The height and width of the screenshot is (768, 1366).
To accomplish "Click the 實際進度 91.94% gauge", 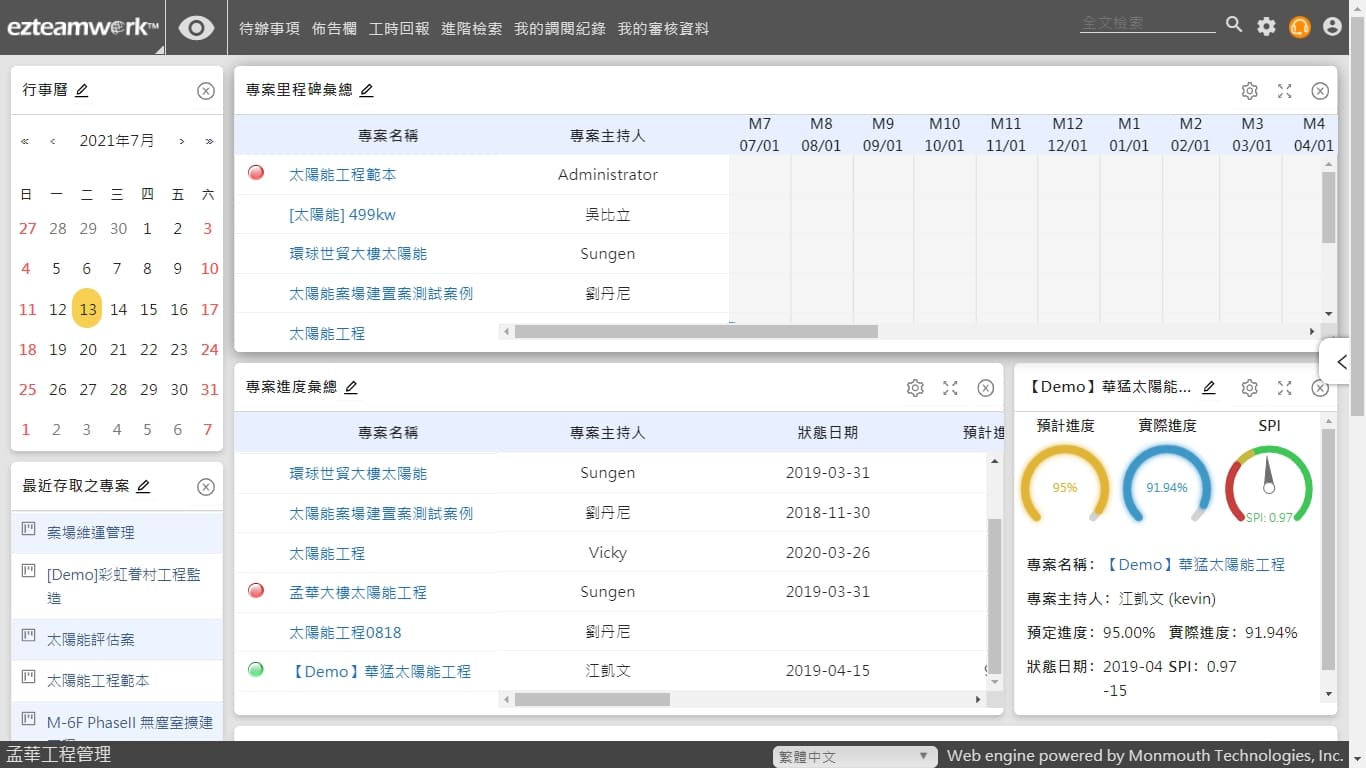I will coord(1167,487).
